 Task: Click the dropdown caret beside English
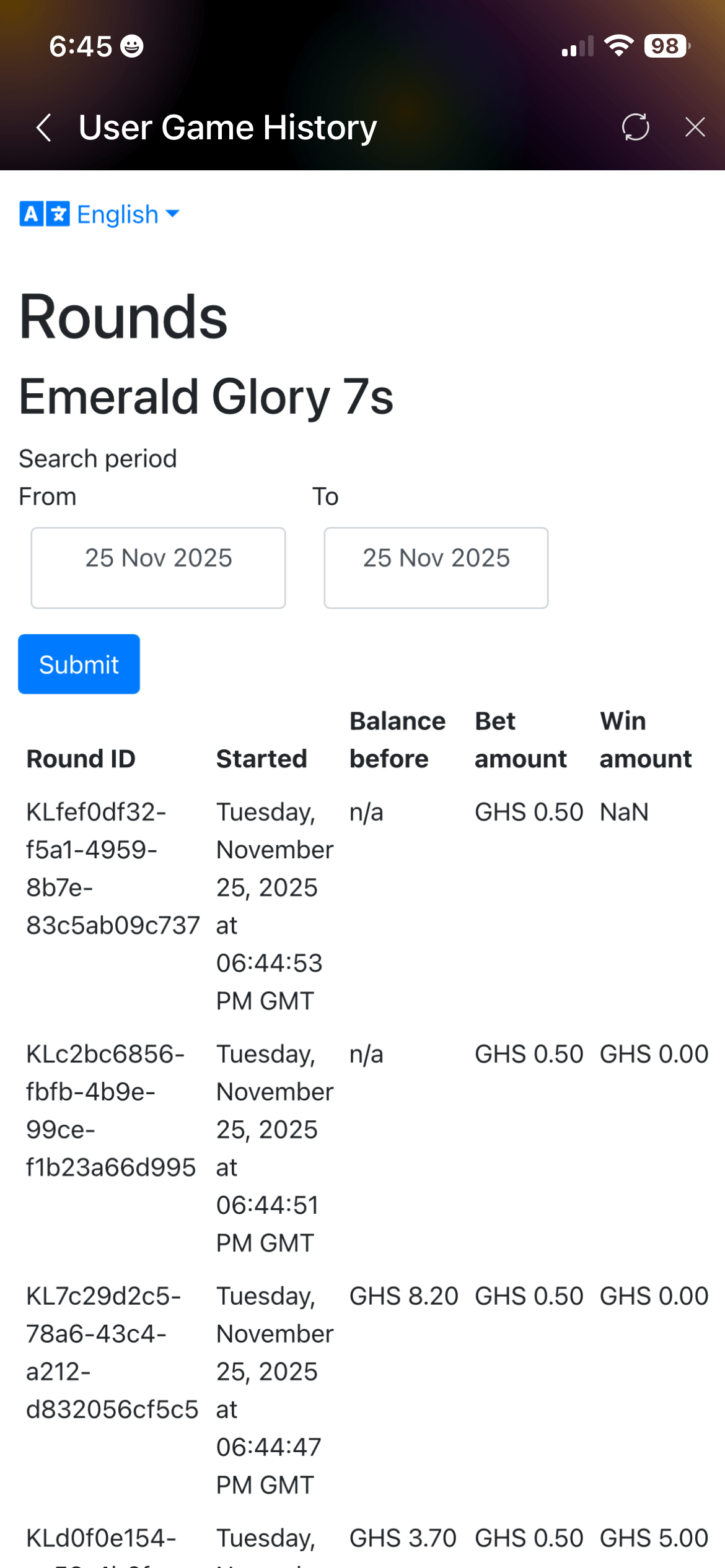pyautogui.click(x=173, y=214)
